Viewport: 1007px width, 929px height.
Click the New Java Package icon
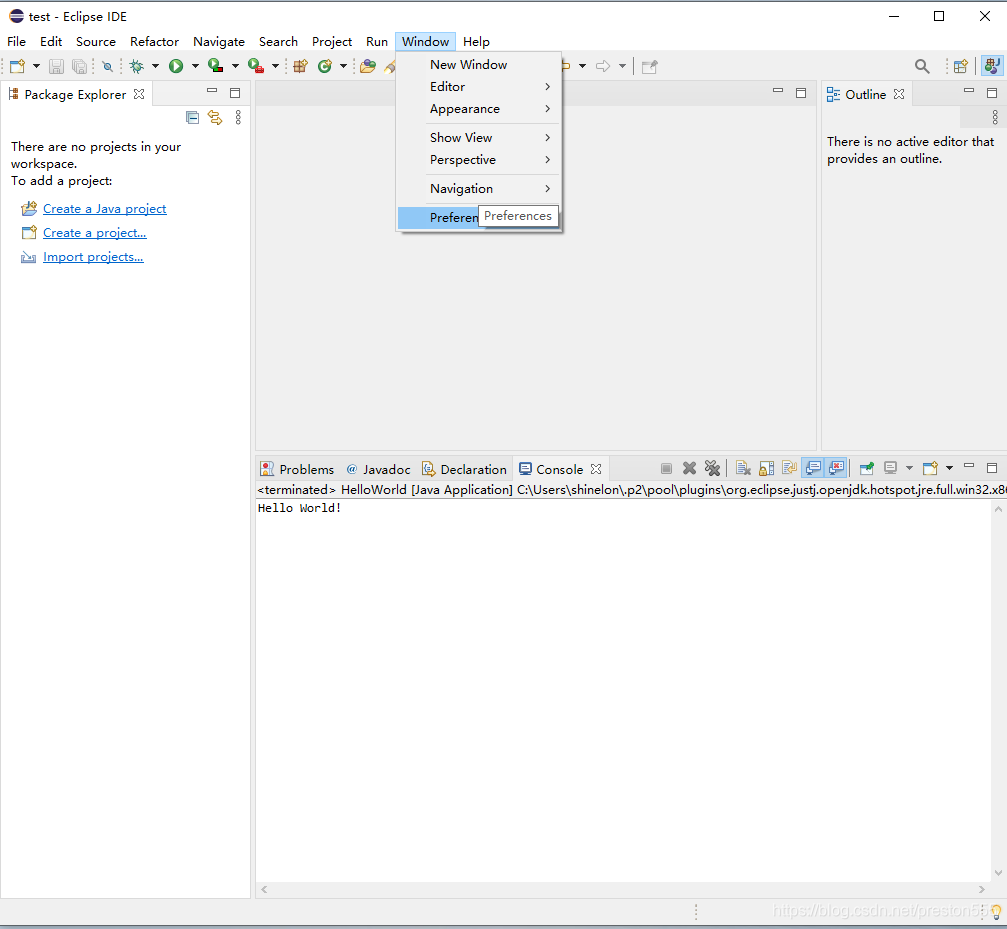[x=301, y=66]
